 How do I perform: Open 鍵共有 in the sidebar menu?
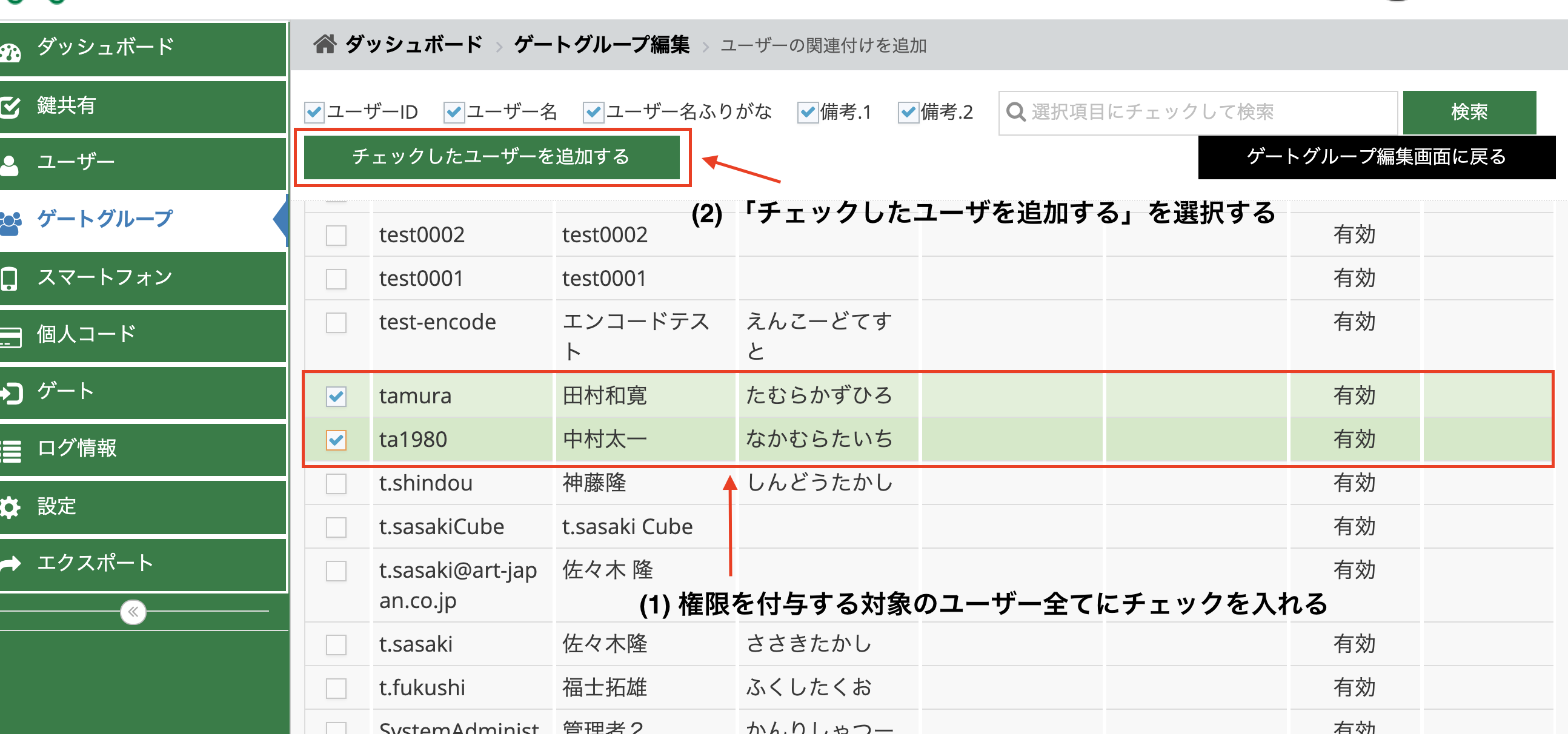pos(143,107)
